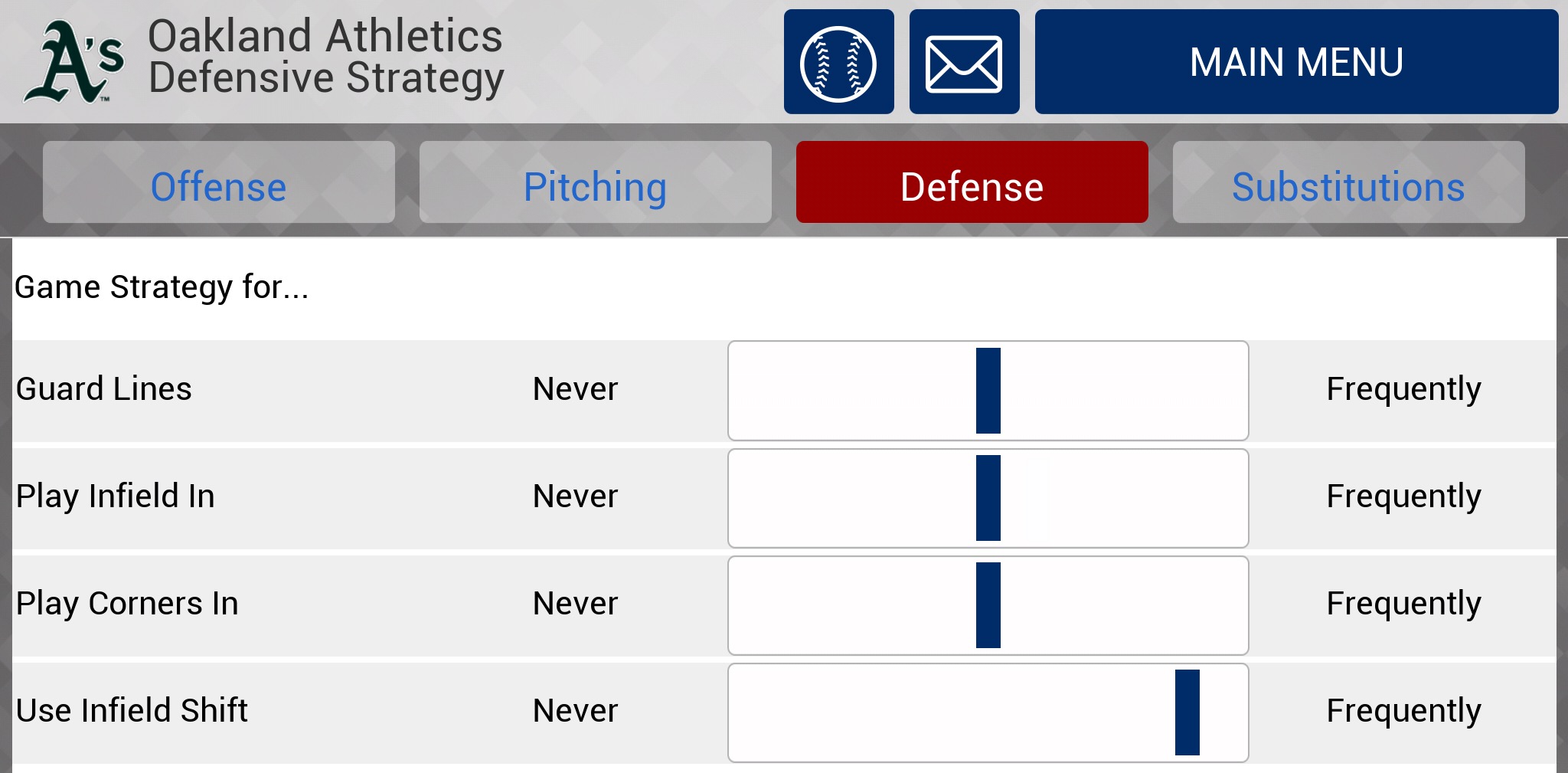The image size is (1568, 773).
Task: Open the MAIN MENU button
Action: (x=1295, y=62)
